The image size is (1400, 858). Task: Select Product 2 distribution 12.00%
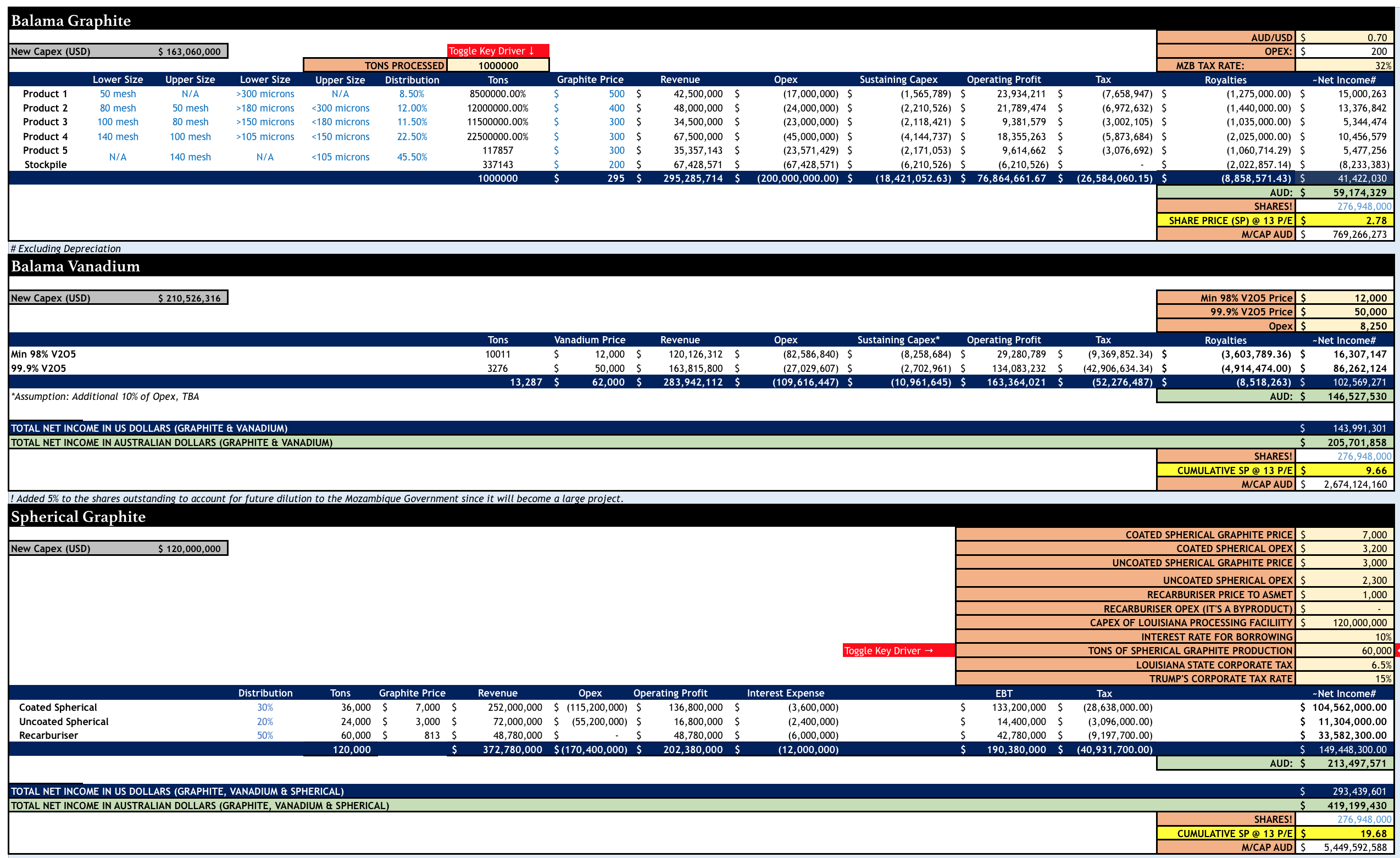tap(412, 108)
